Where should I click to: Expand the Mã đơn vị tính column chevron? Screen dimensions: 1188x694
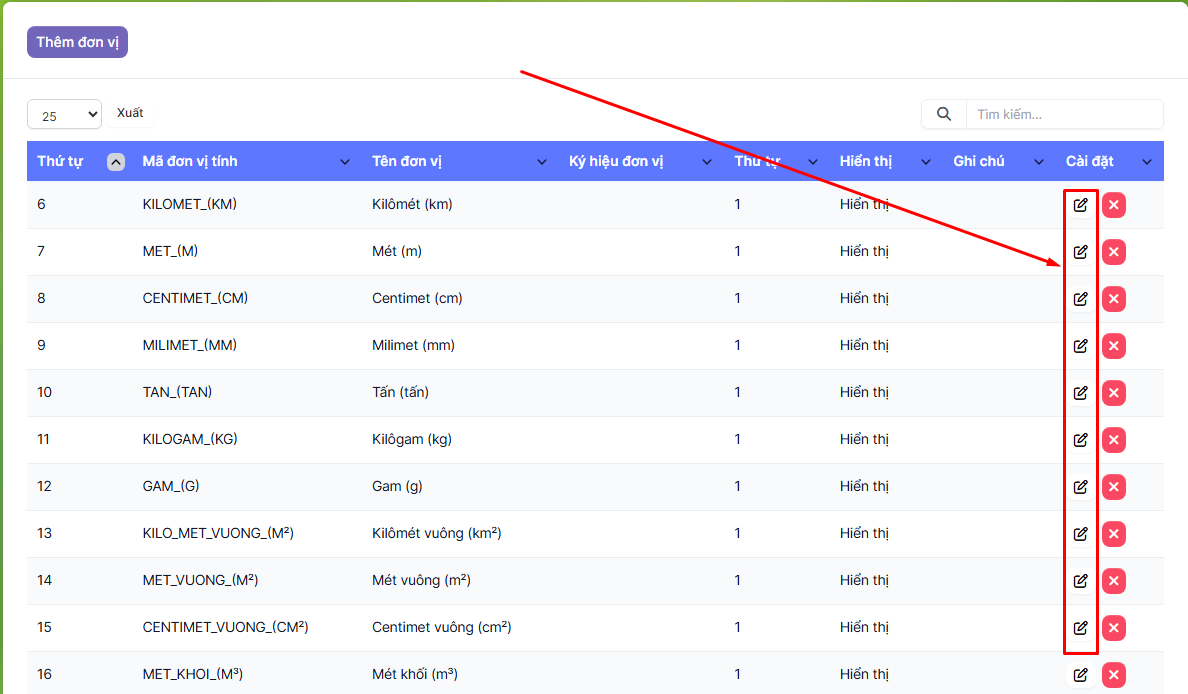point(345,162)
